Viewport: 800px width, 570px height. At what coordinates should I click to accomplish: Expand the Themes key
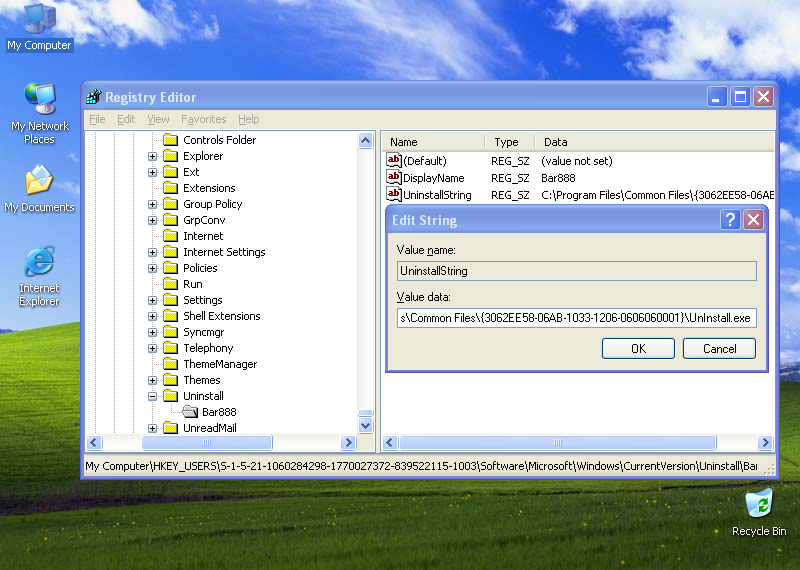[152, 380]
